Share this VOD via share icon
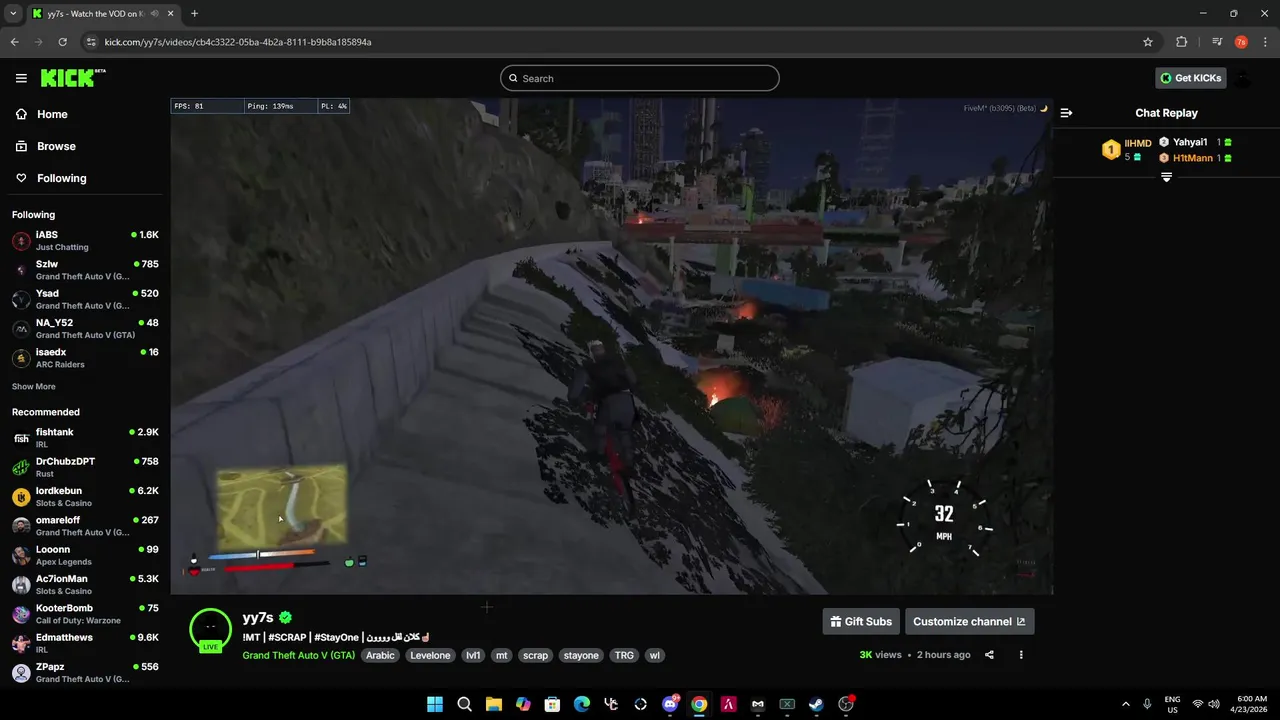Screen dimensions: 1280x720 989,655
